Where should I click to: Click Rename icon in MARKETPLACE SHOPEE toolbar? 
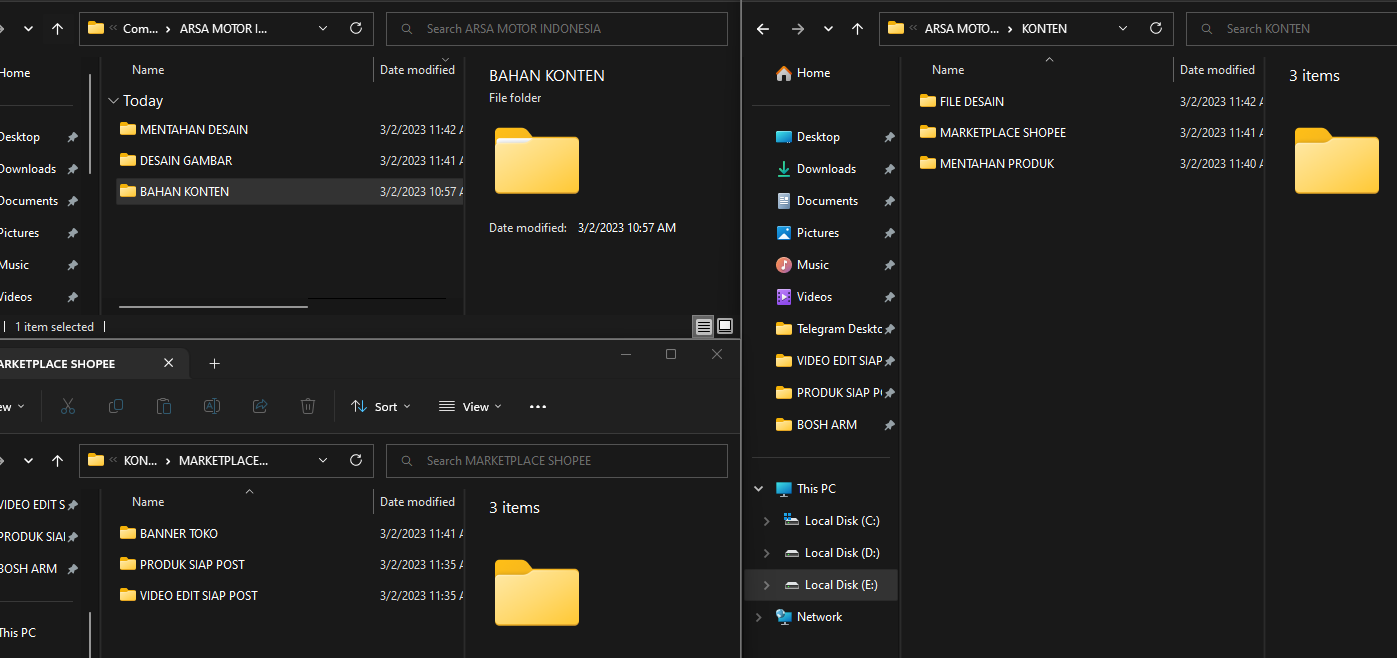pyautogui.click(x=212, y=406)
